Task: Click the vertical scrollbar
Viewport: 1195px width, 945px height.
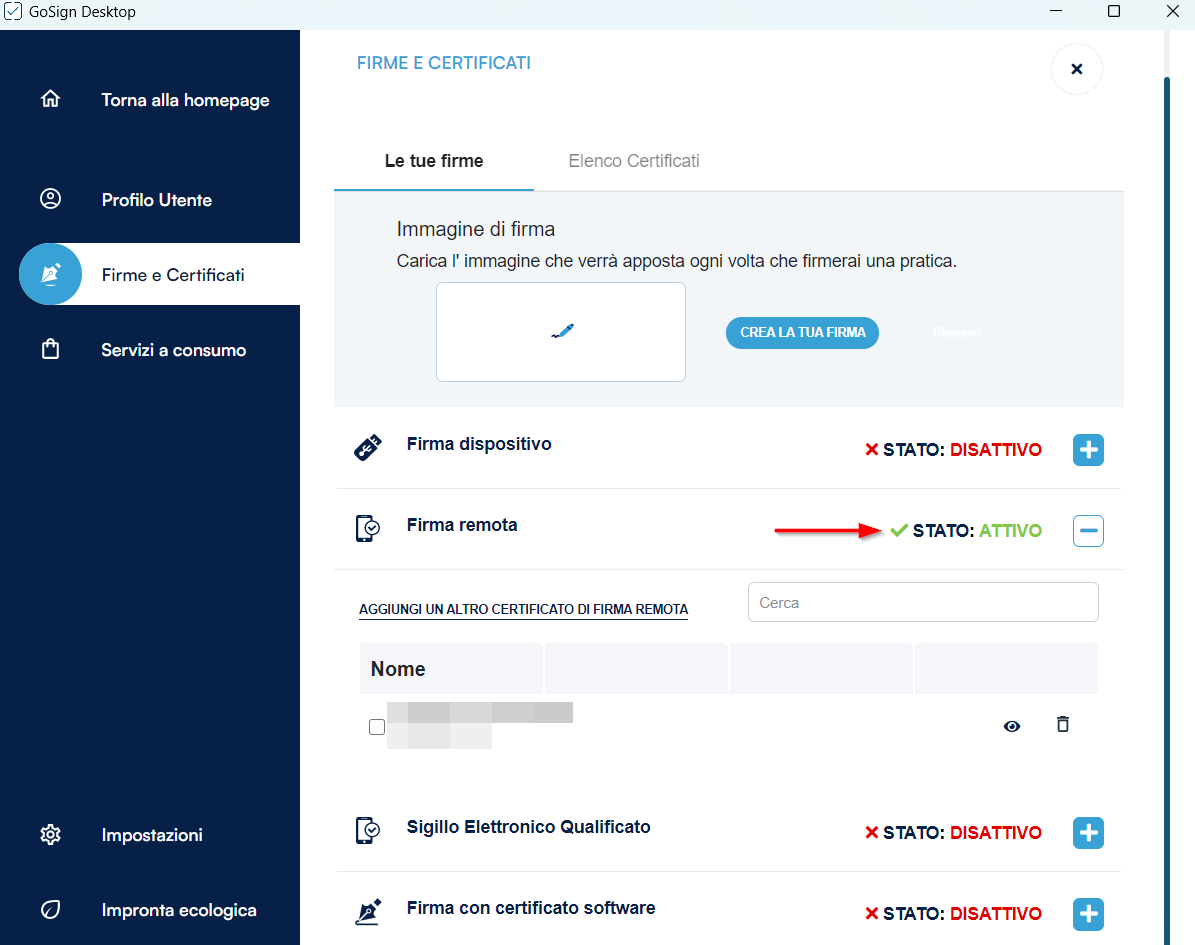Action: (x=1167, y=511)
